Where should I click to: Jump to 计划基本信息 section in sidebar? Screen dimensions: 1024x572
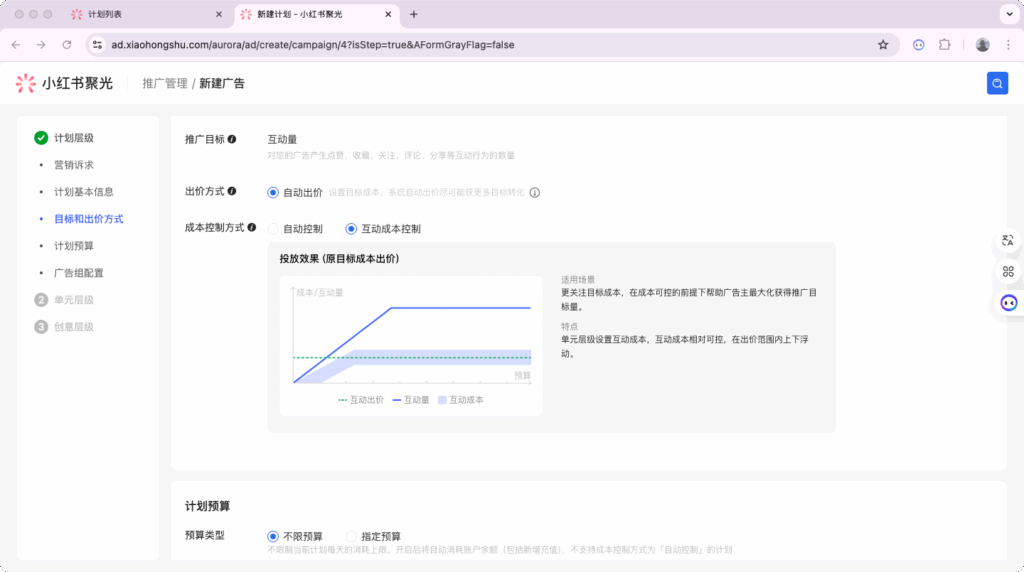[x=84, y=192]
